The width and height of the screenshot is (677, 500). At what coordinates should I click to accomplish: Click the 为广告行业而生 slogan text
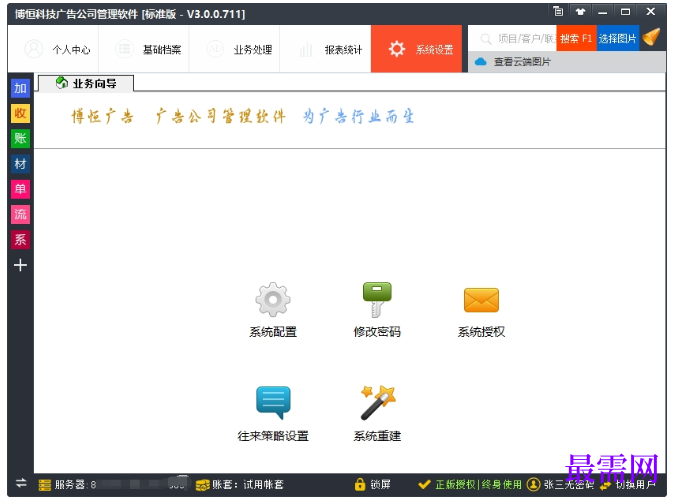tap(358, 117)
